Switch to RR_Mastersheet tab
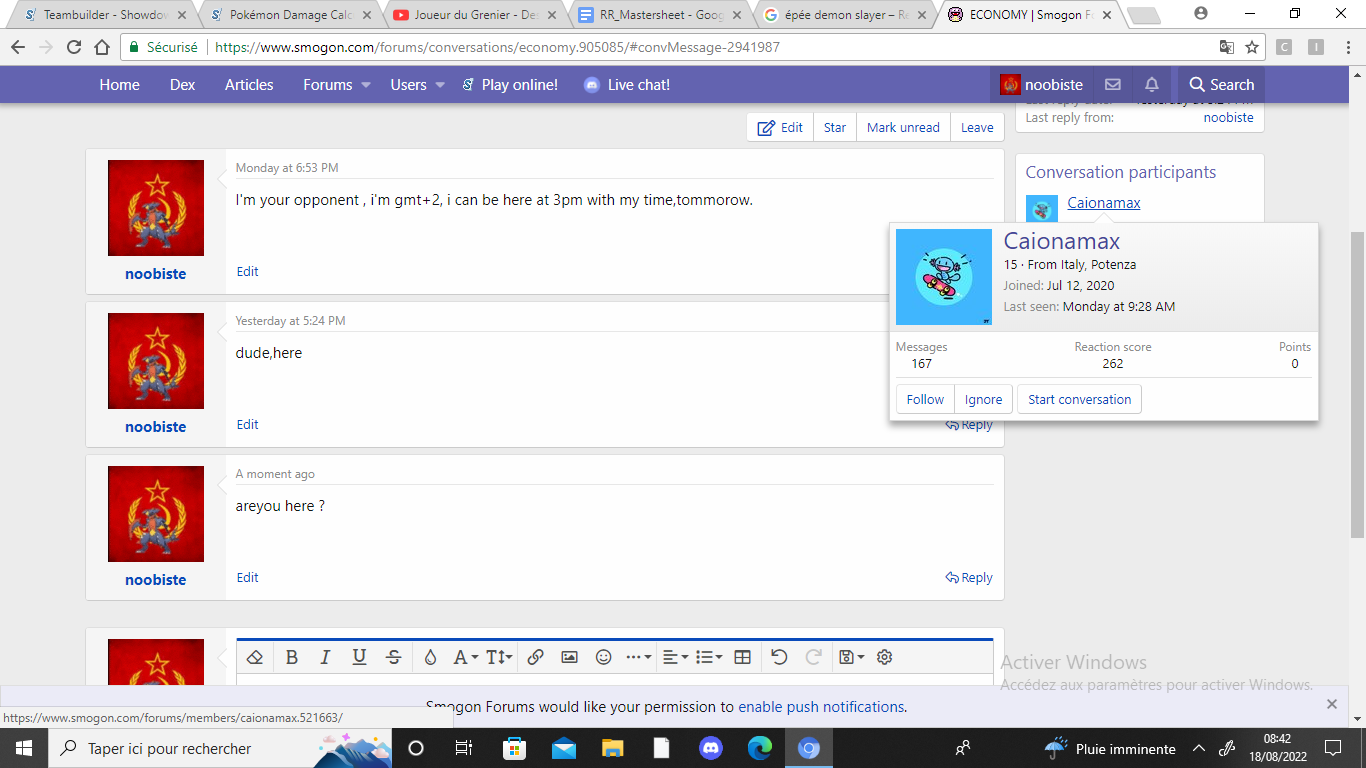This screenshot has height=768, width=1366. (662, 15)
